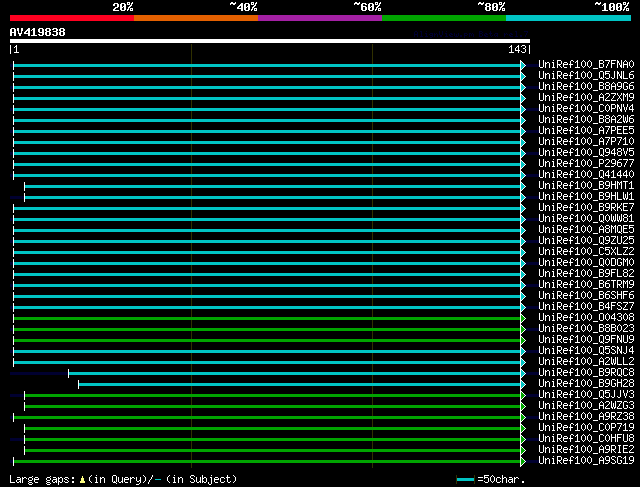Click the end position marker 143
The width and height of the screenshot is (640, 487).
coord(517,49)
